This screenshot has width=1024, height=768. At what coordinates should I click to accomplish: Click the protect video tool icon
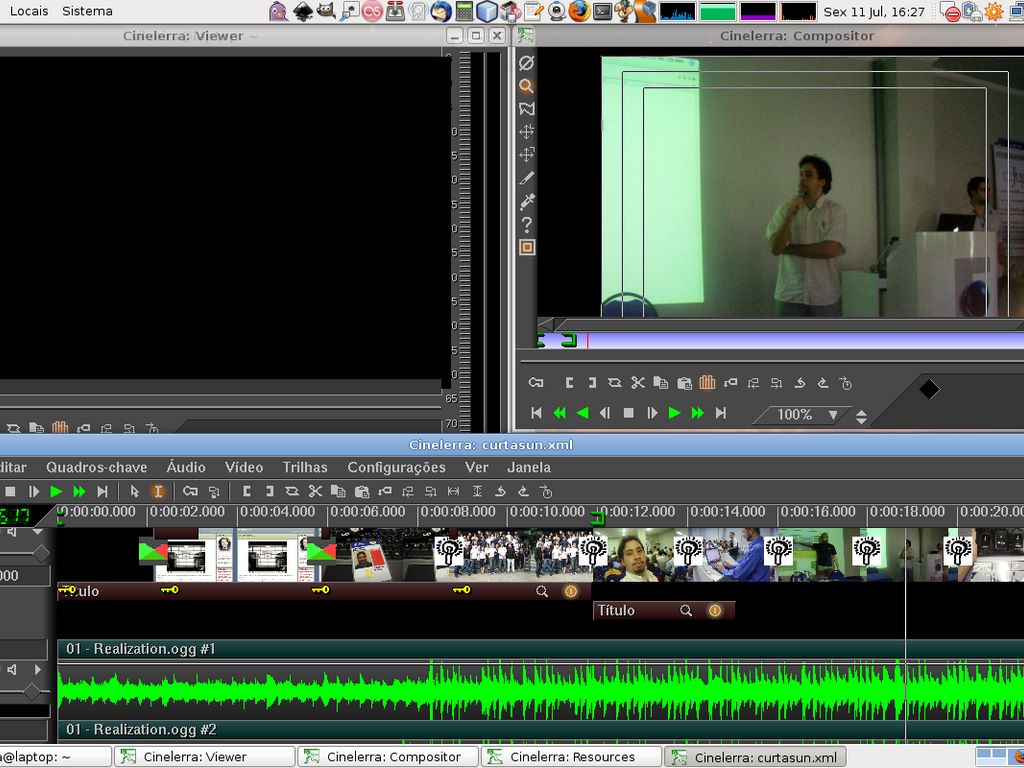526,63
